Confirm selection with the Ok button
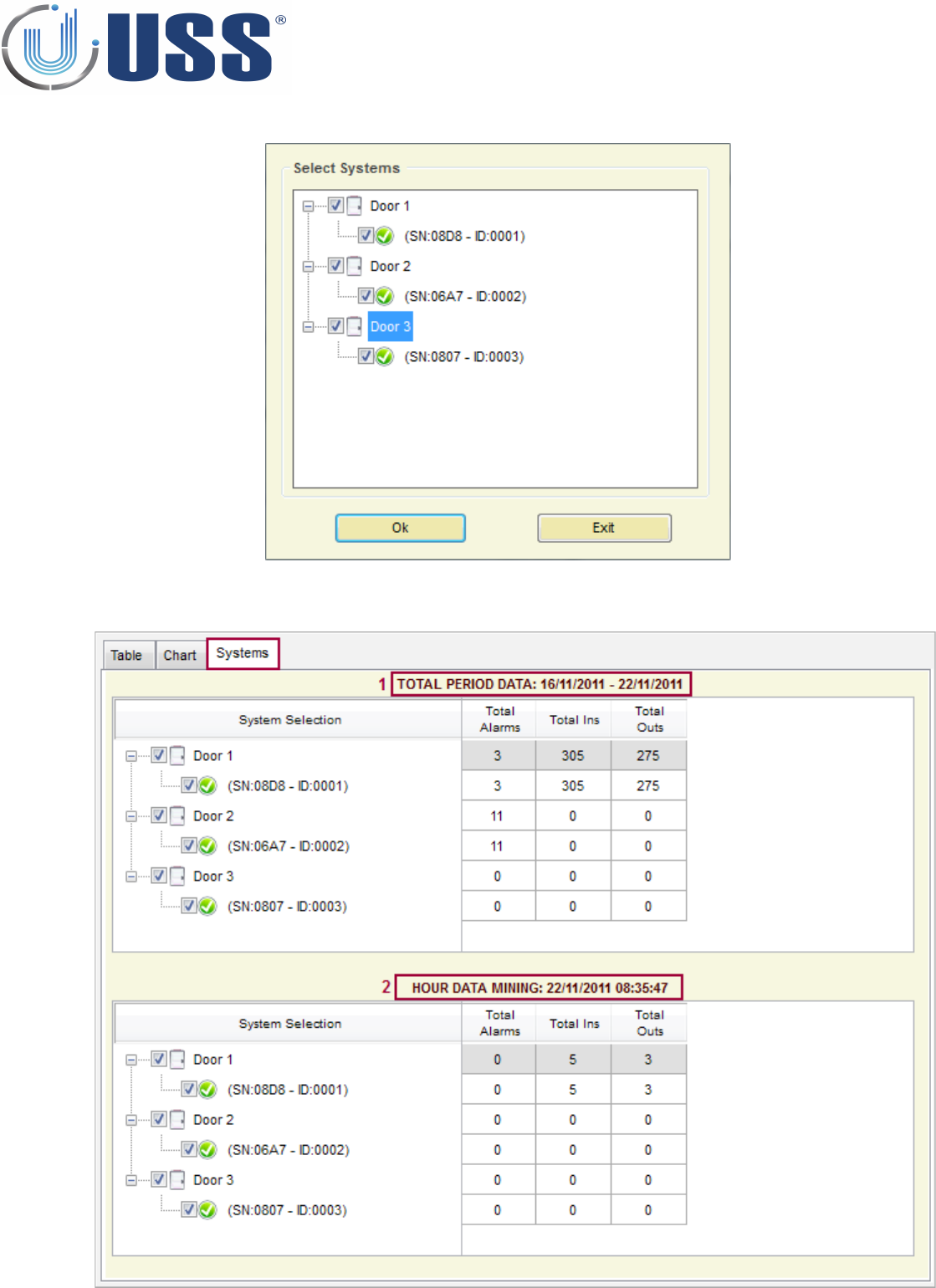 click(401, 528)
